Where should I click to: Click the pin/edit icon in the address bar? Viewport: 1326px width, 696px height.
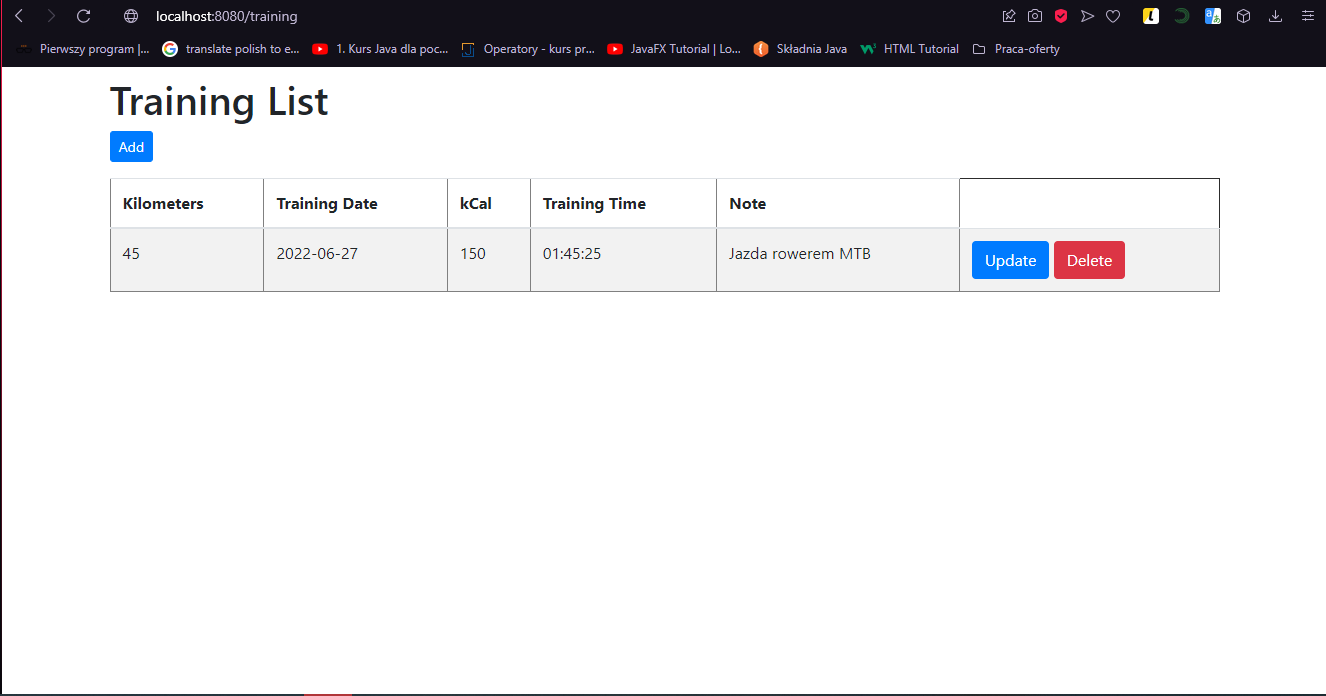pos(1009,16)
